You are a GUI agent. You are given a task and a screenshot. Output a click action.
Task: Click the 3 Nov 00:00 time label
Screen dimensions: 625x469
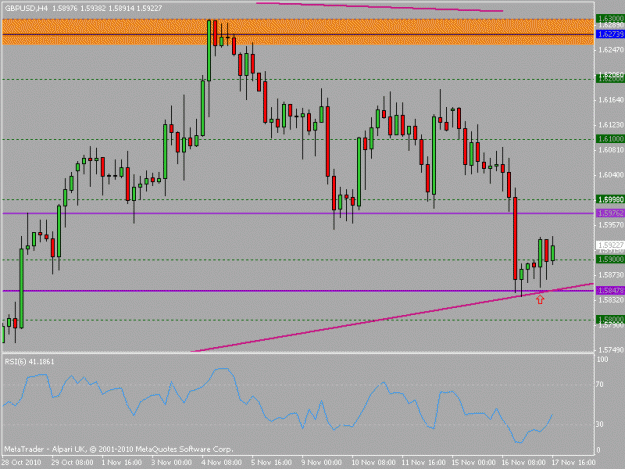(x=171, y=462)
